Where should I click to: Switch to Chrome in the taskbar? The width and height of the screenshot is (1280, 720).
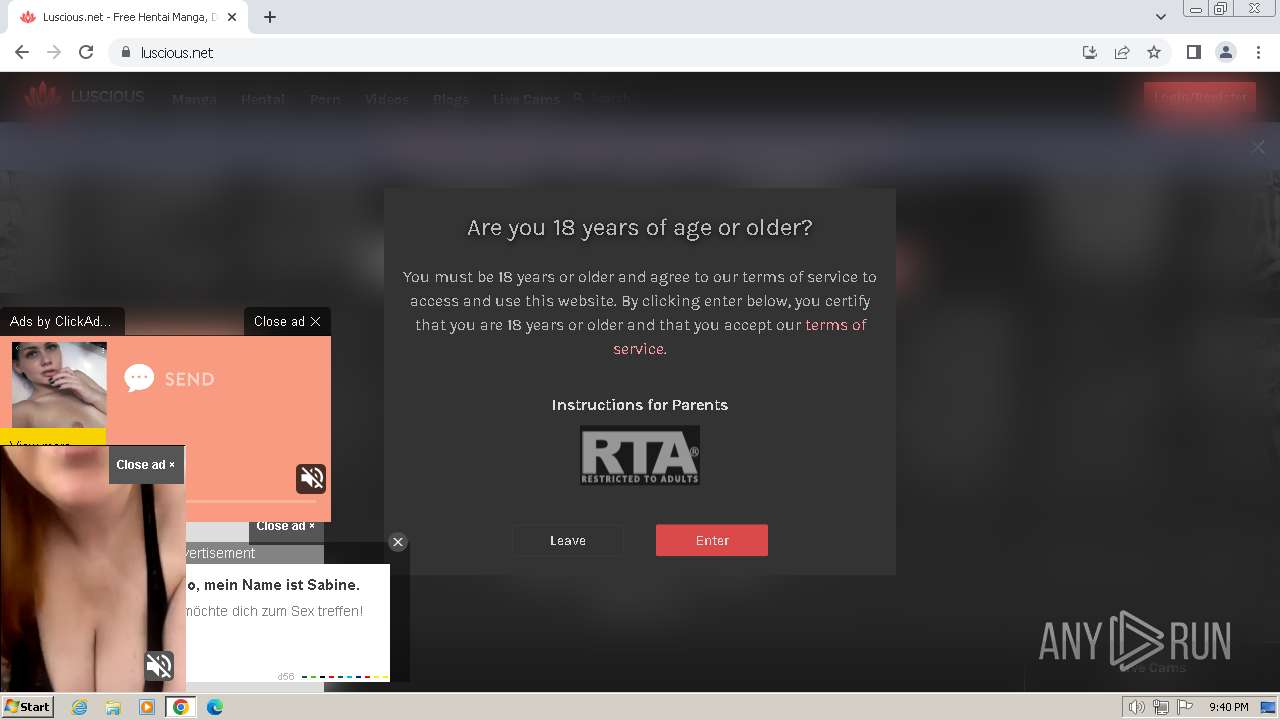181,707
